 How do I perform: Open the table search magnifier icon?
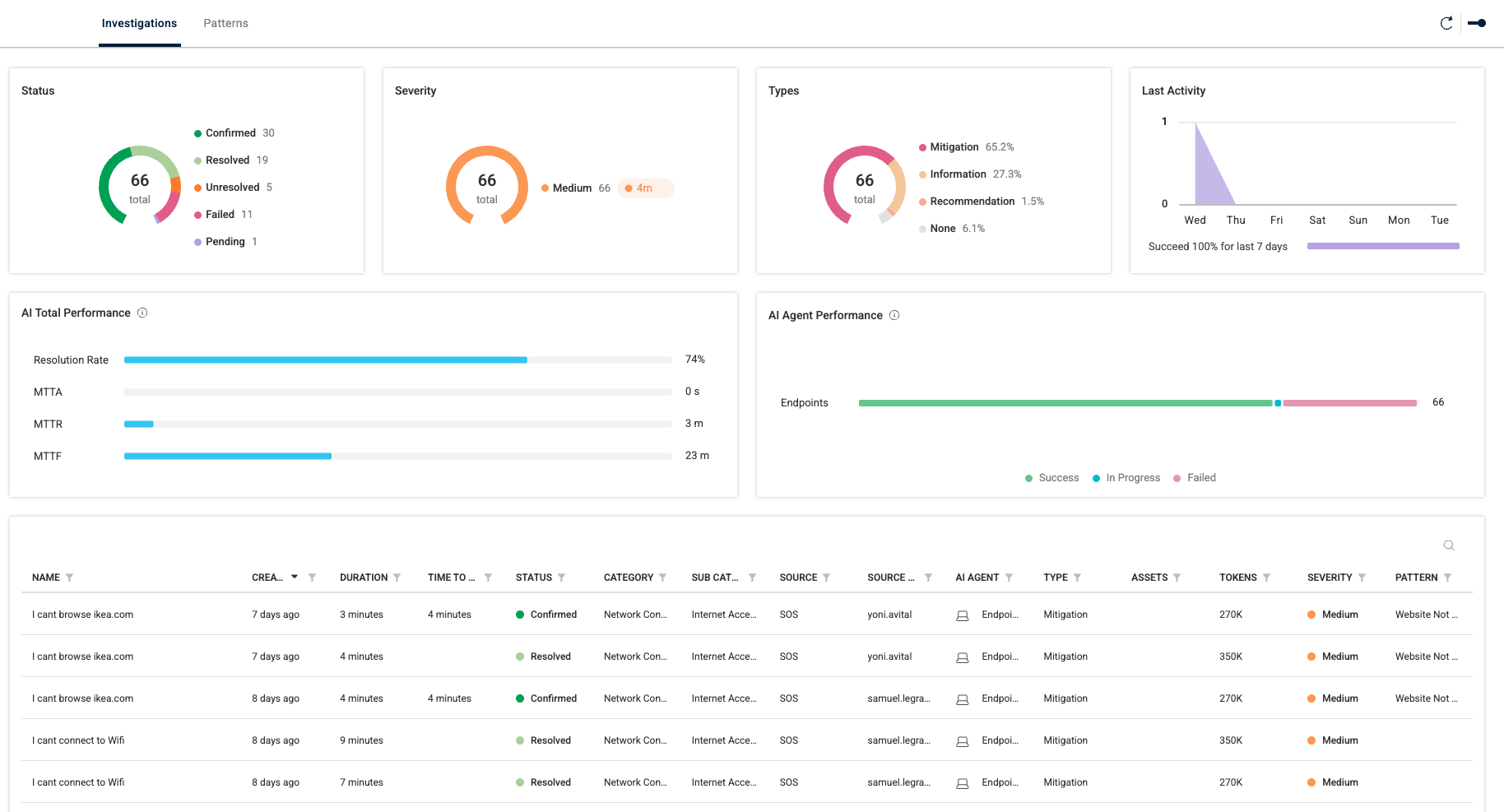(1449, 545)
